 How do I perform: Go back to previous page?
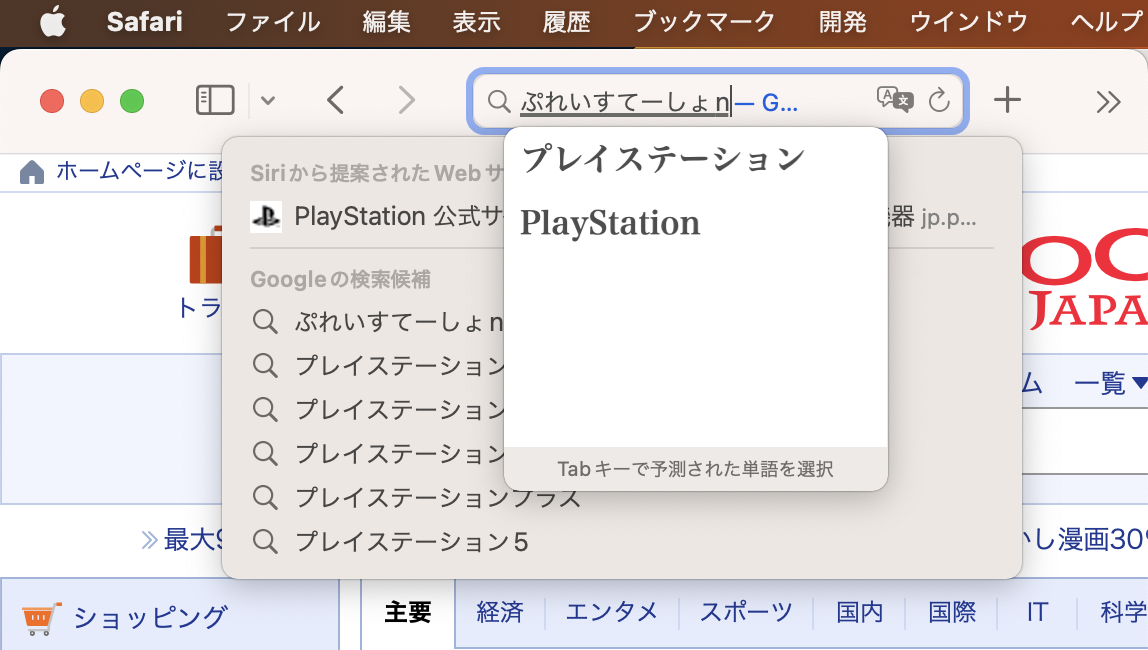pyautogui.click(x=336, y=100)
